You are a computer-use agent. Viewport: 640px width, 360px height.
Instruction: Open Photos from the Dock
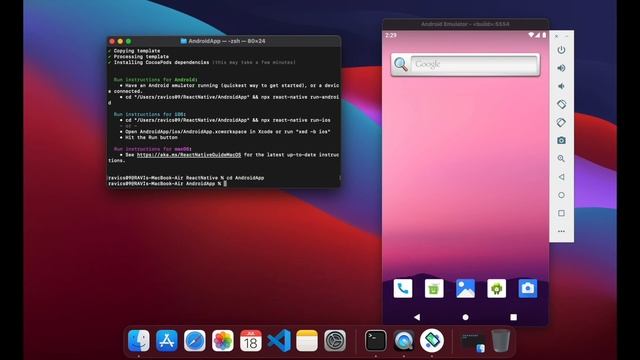pyautogui.click(x=223, y=340)
